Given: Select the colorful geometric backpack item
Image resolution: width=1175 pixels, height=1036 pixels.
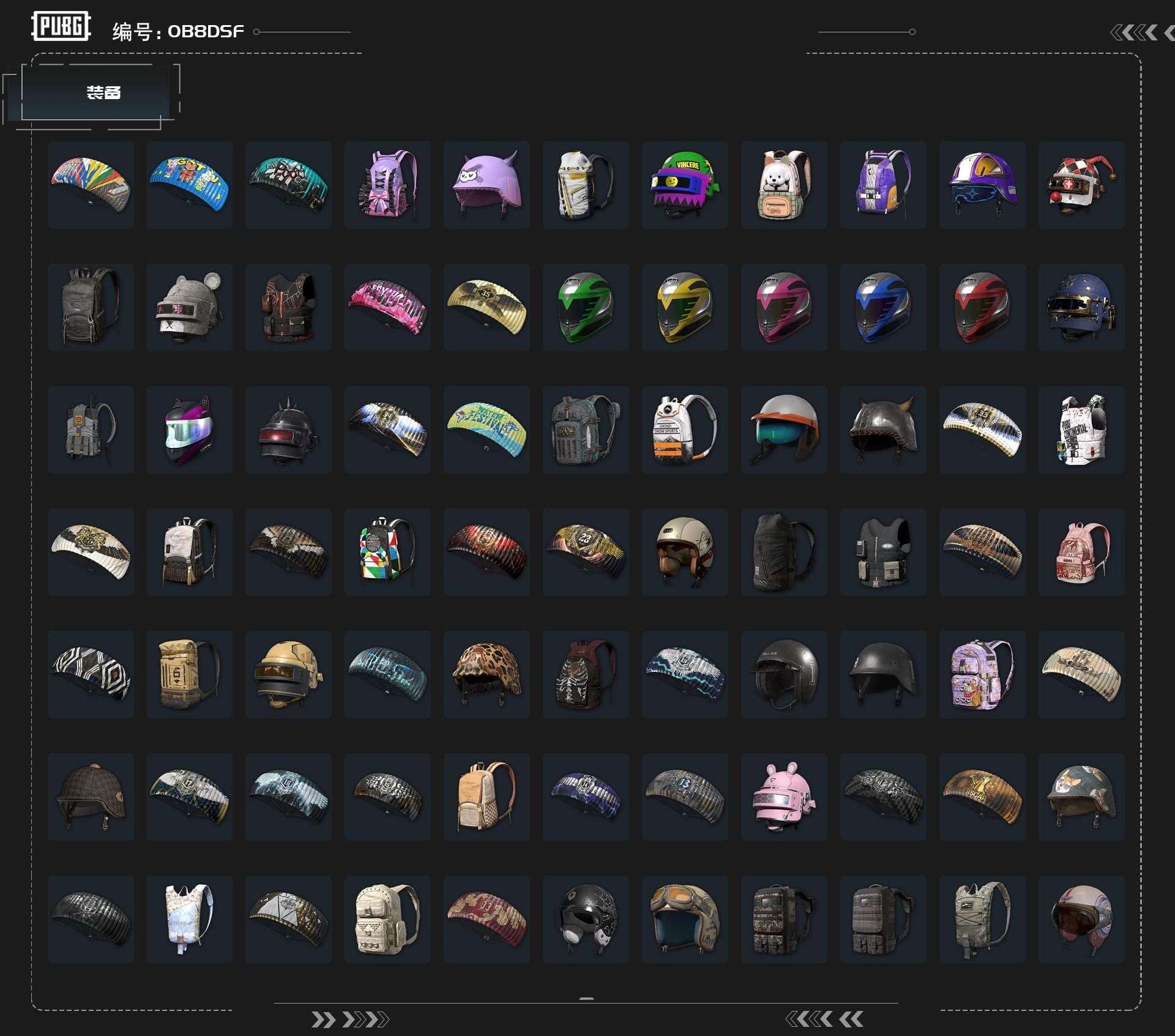Looking at the screenshot, I should (387, 552).
